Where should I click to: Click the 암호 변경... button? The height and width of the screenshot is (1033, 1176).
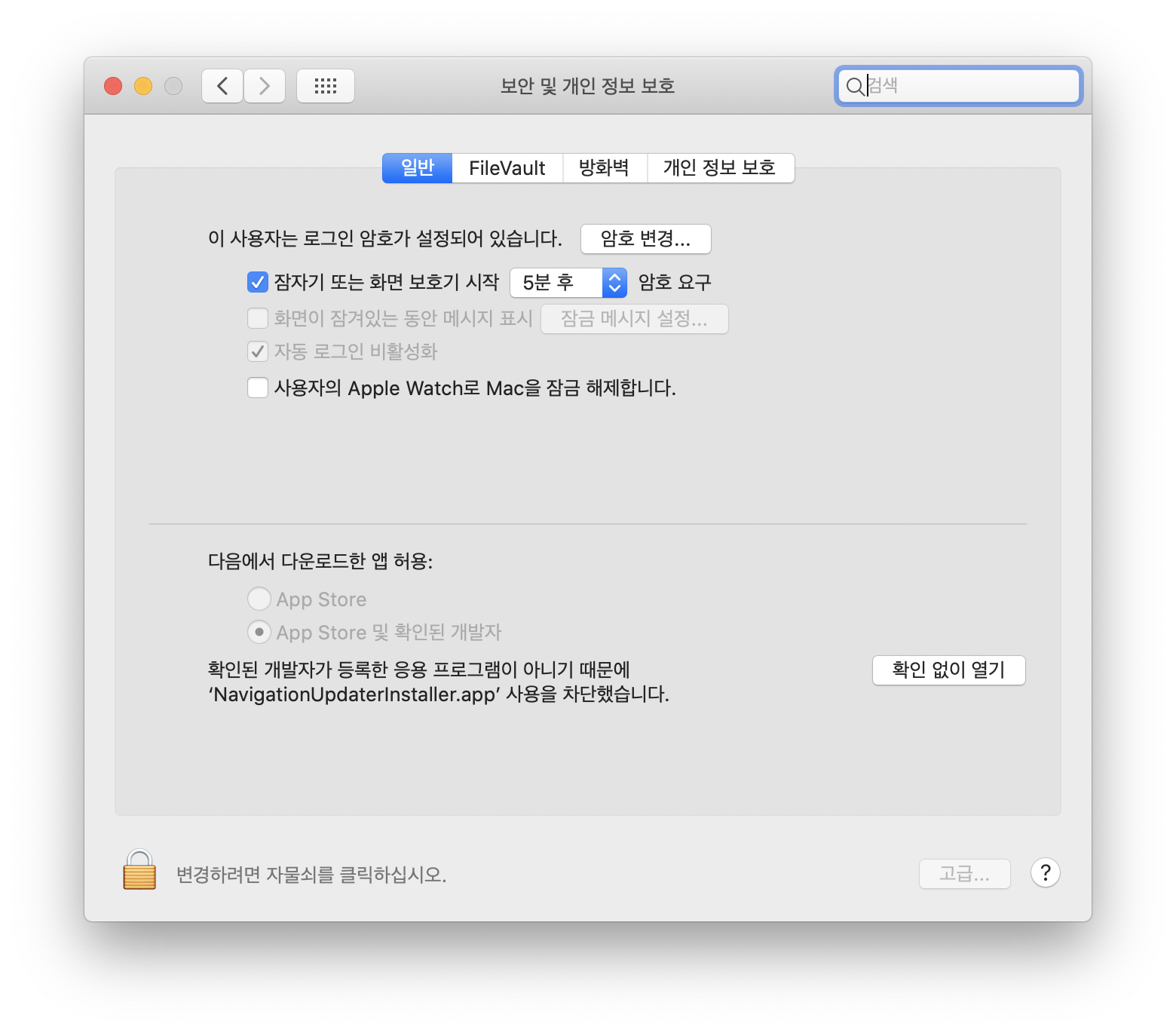click(645, 239)
